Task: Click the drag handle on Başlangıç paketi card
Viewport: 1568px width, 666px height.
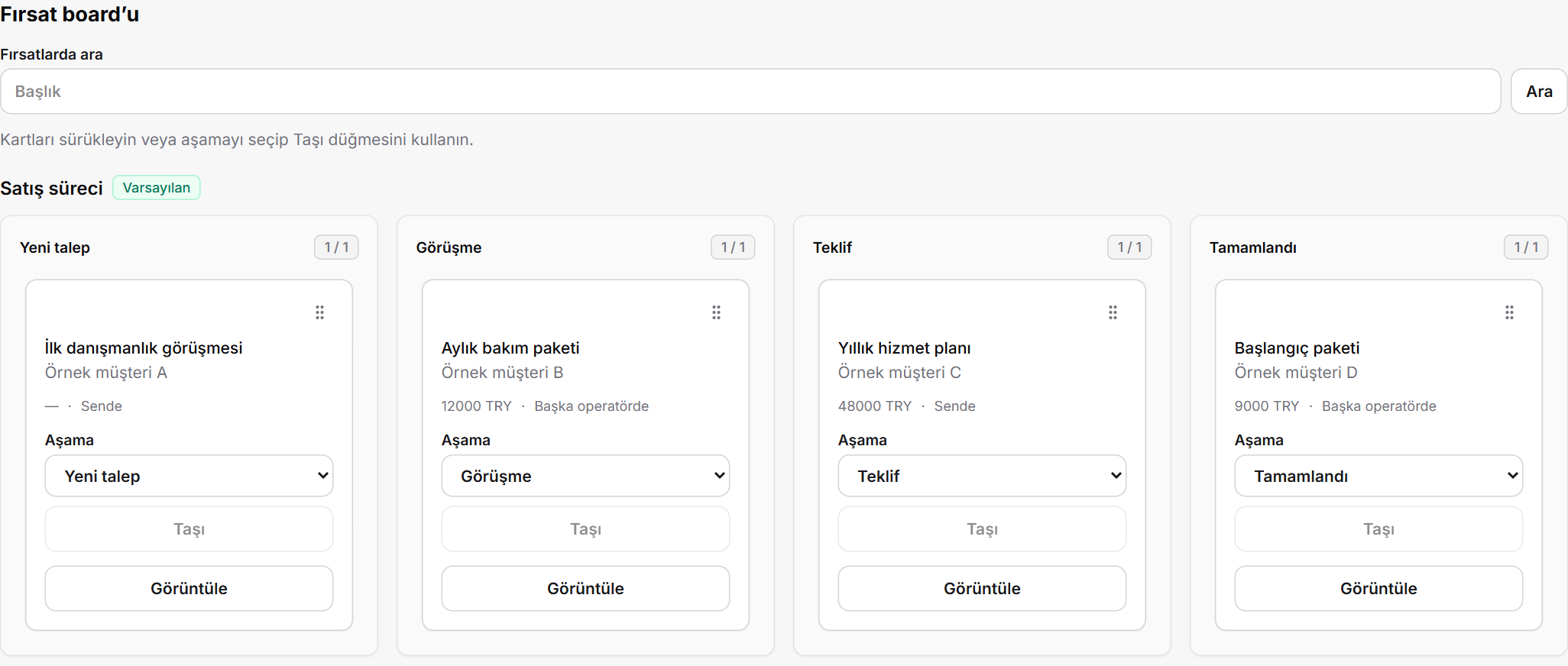Action: (x=1509, y=312)
